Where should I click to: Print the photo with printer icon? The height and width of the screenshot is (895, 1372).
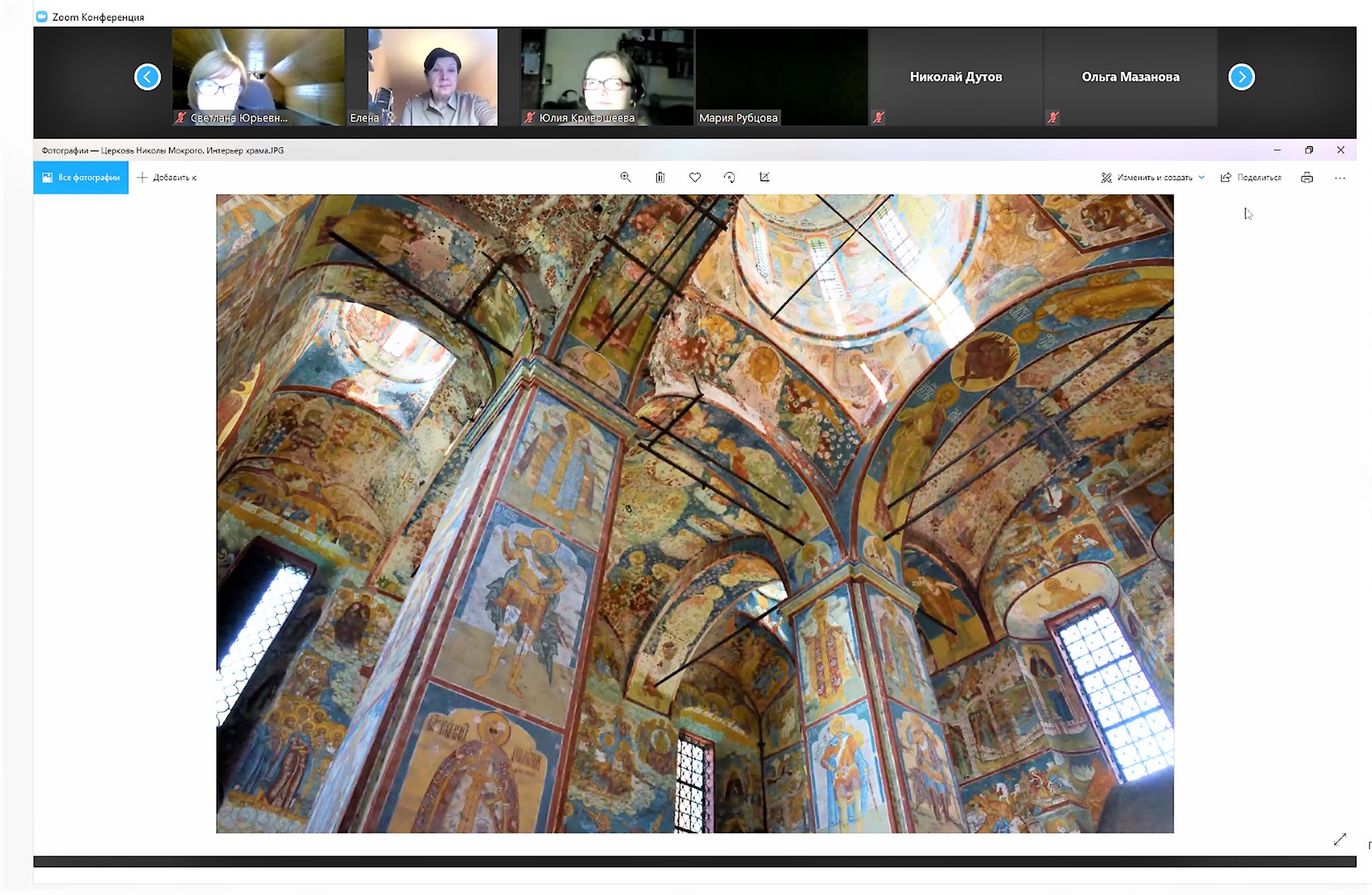[1307, 178]
